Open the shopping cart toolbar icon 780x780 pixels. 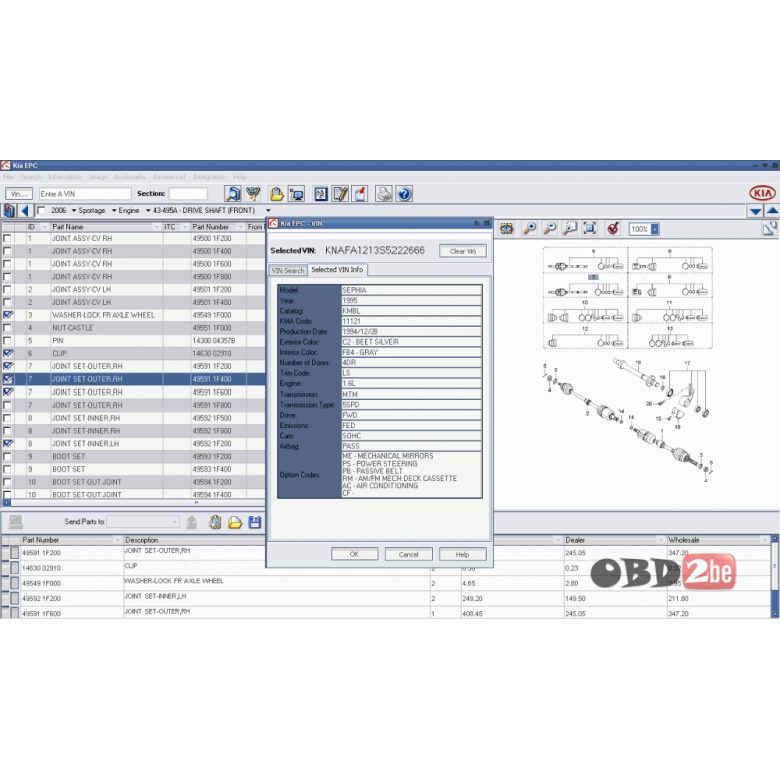(x=253, y=194)
